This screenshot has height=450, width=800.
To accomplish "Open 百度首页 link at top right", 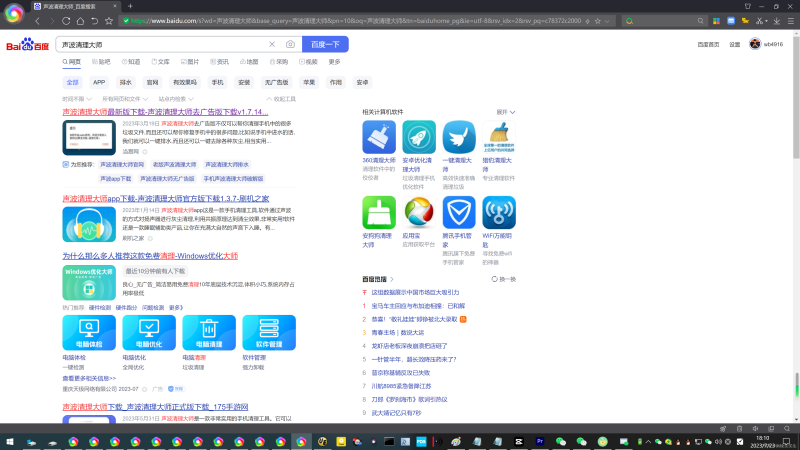I will 708,44.
